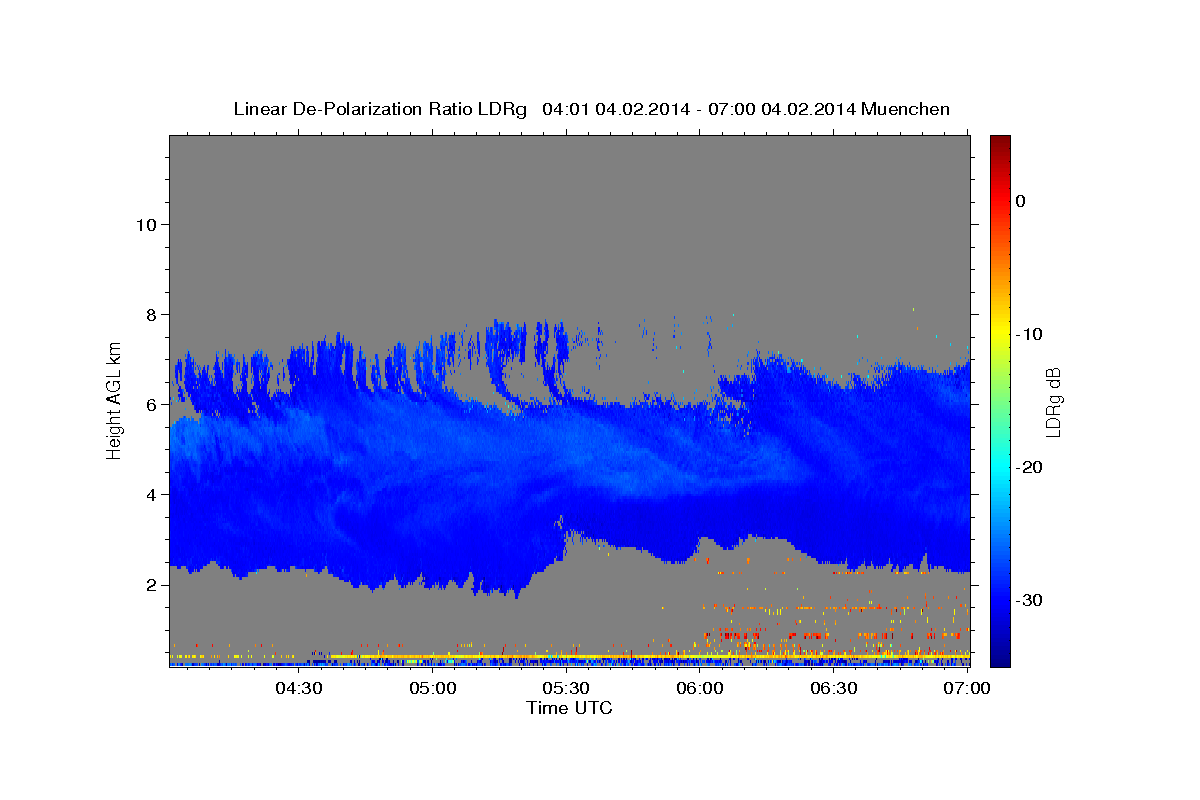Click the 05:00 time tick label
The image size is (1200, 800).
pos(433,688)
